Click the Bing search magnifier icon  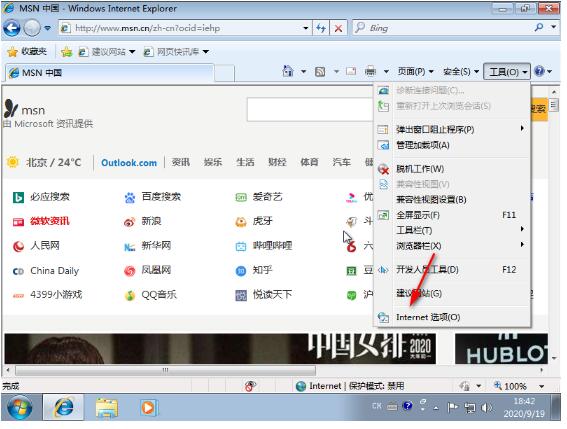click(x=539, y=27)
